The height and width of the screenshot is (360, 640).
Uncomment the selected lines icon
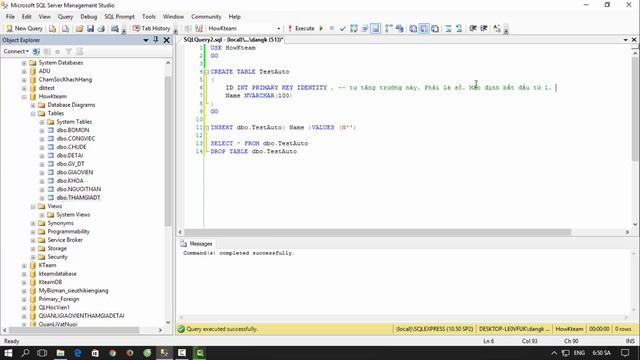(459, 28)
